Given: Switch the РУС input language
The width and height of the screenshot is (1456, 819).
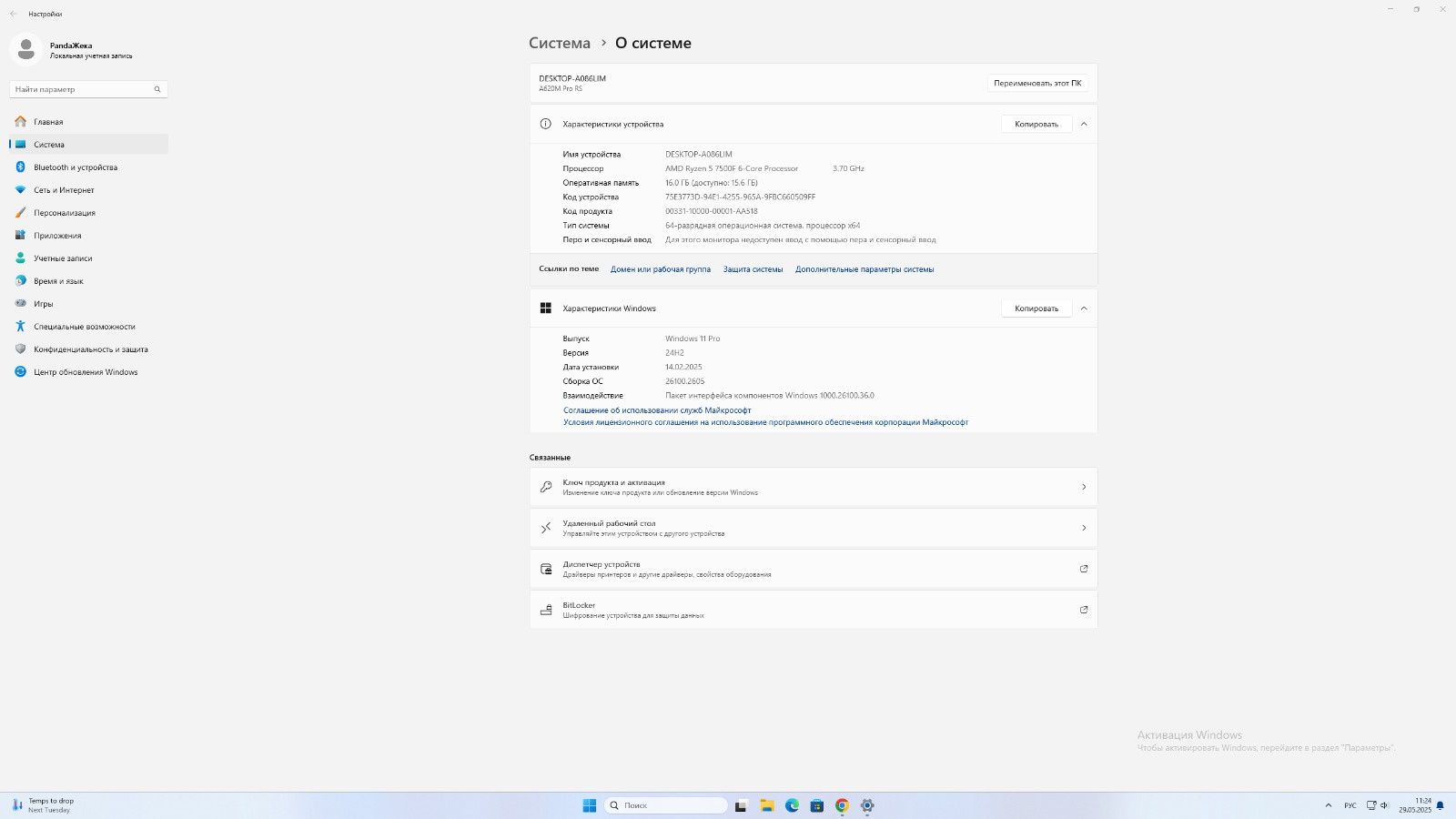Looking at the screenshot, I should coord(1350,805).
